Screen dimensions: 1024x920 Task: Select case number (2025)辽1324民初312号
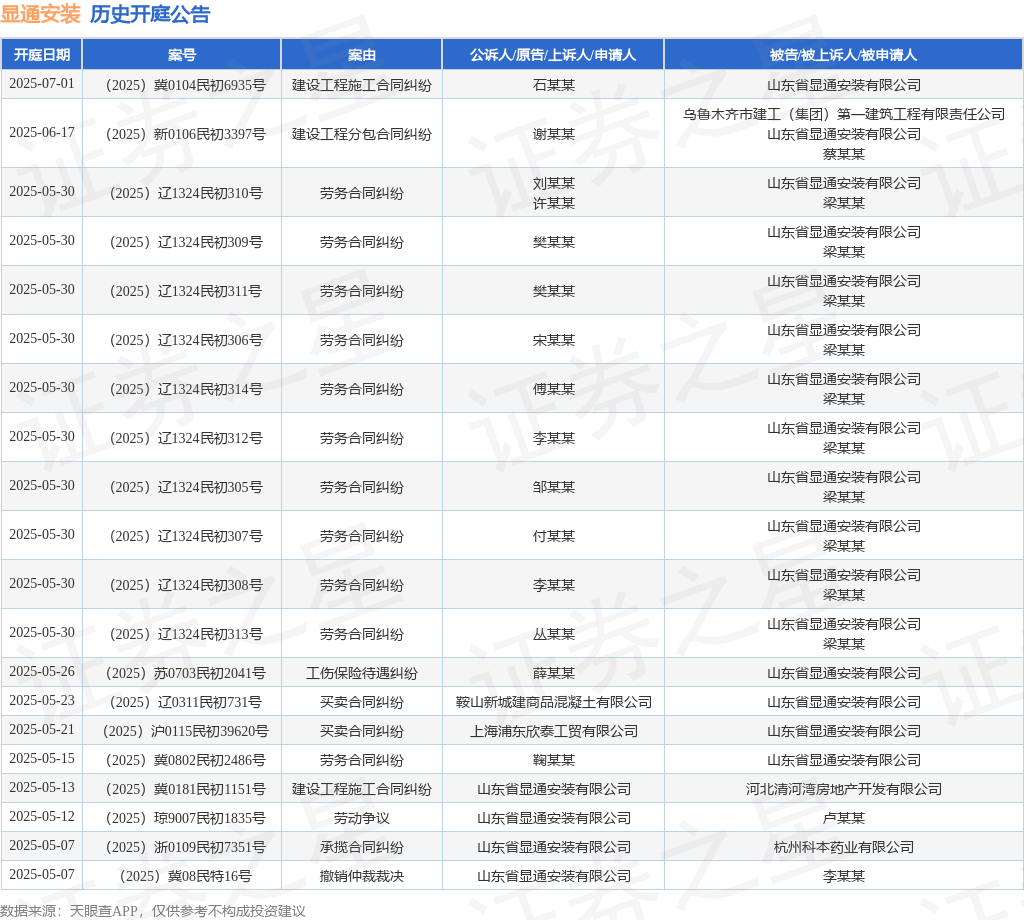(184, 437)
